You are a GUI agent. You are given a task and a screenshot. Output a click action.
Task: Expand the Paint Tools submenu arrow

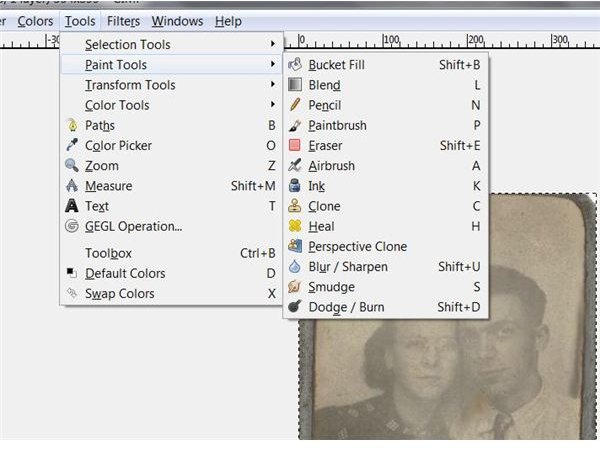(x=272, y=64)
